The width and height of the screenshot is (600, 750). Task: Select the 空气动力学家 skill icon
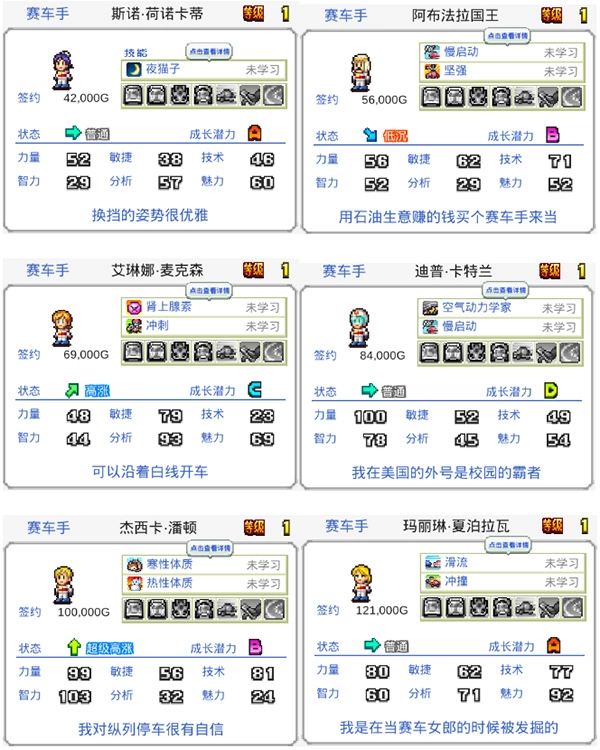click(430, 308)
